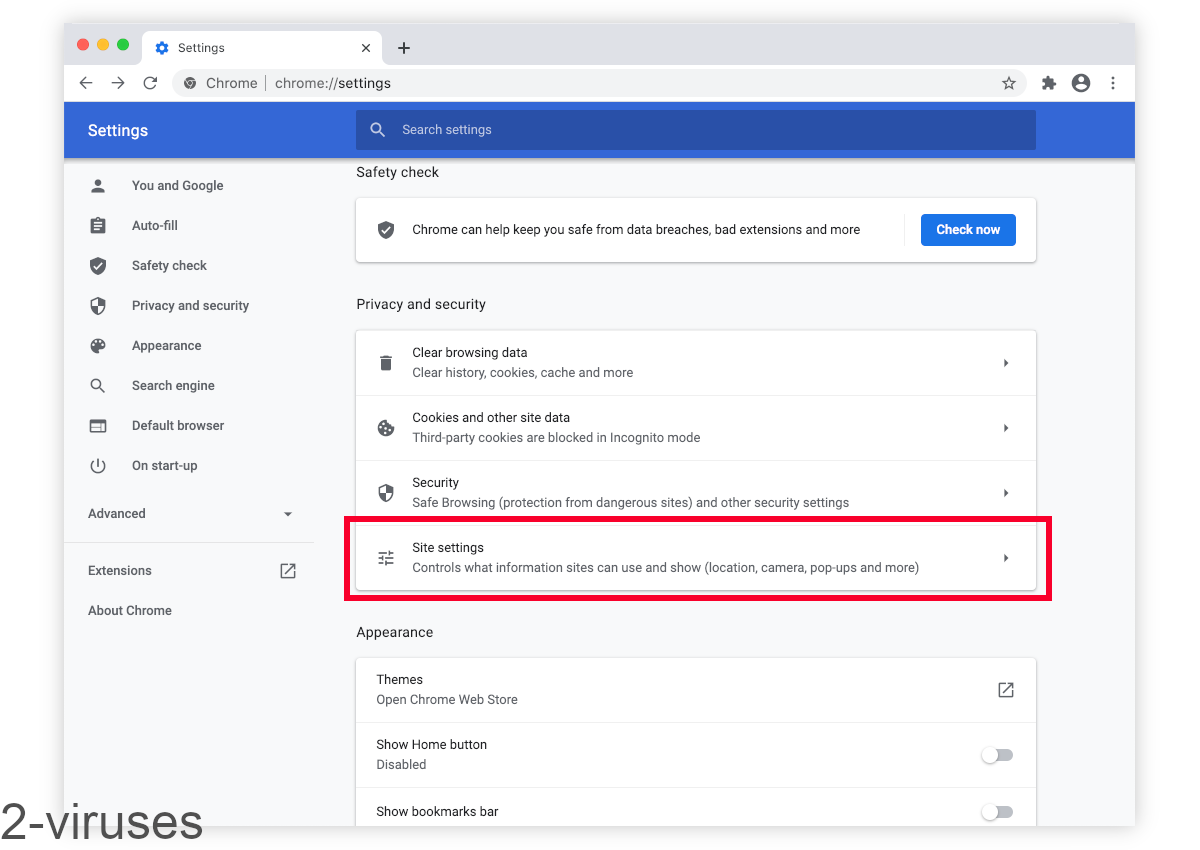Open About Chrome link

coord(130,611)
